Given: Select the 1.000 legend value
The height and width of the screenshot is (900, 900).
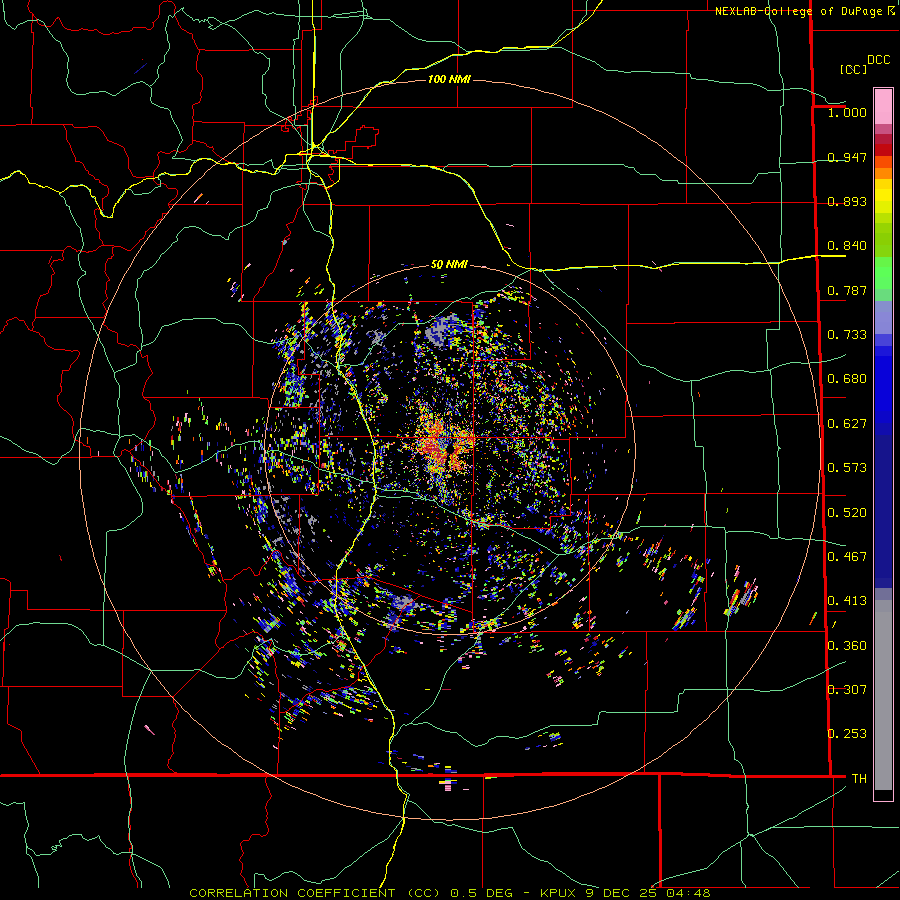Looking at the screenshot, I should [x=847, y=113].
